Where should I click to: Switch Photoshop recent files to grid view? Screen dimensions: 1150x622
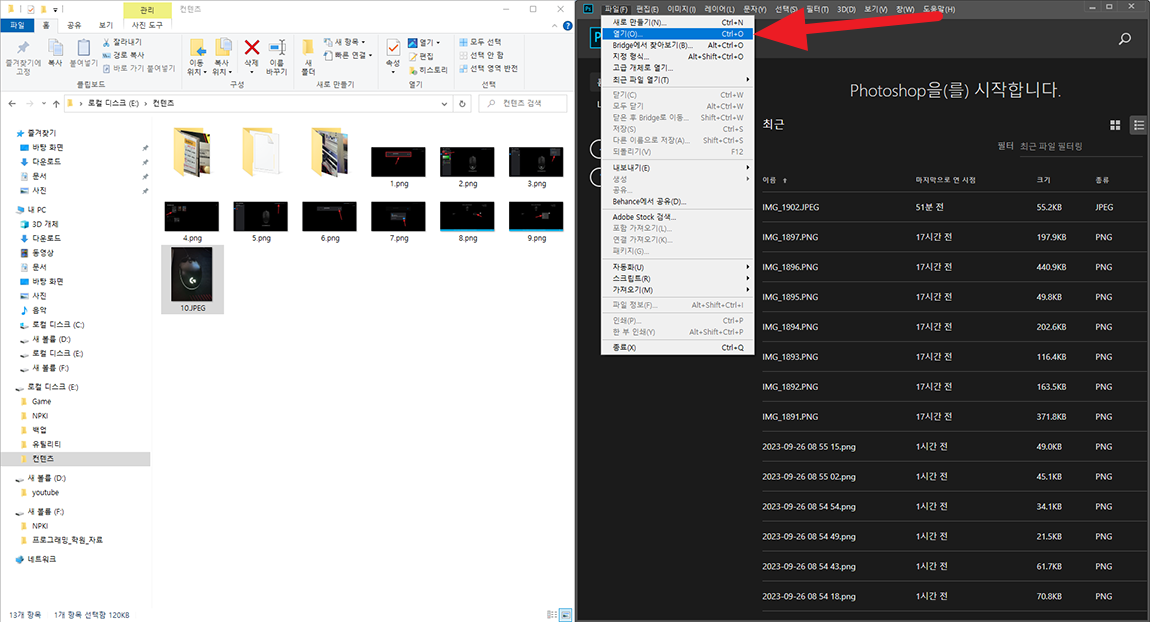coord(1115,125)
